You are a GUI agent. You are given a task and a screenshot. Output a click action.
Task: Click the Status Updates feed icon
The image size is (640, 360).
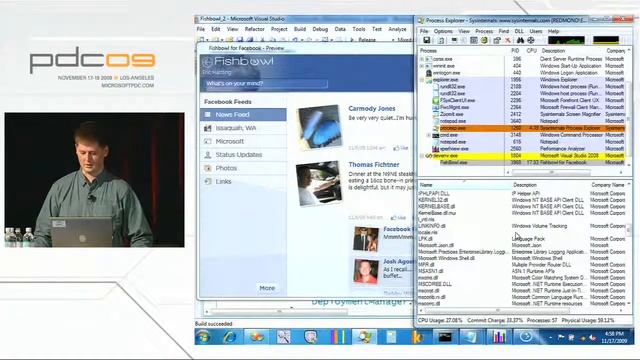point(208,155)
